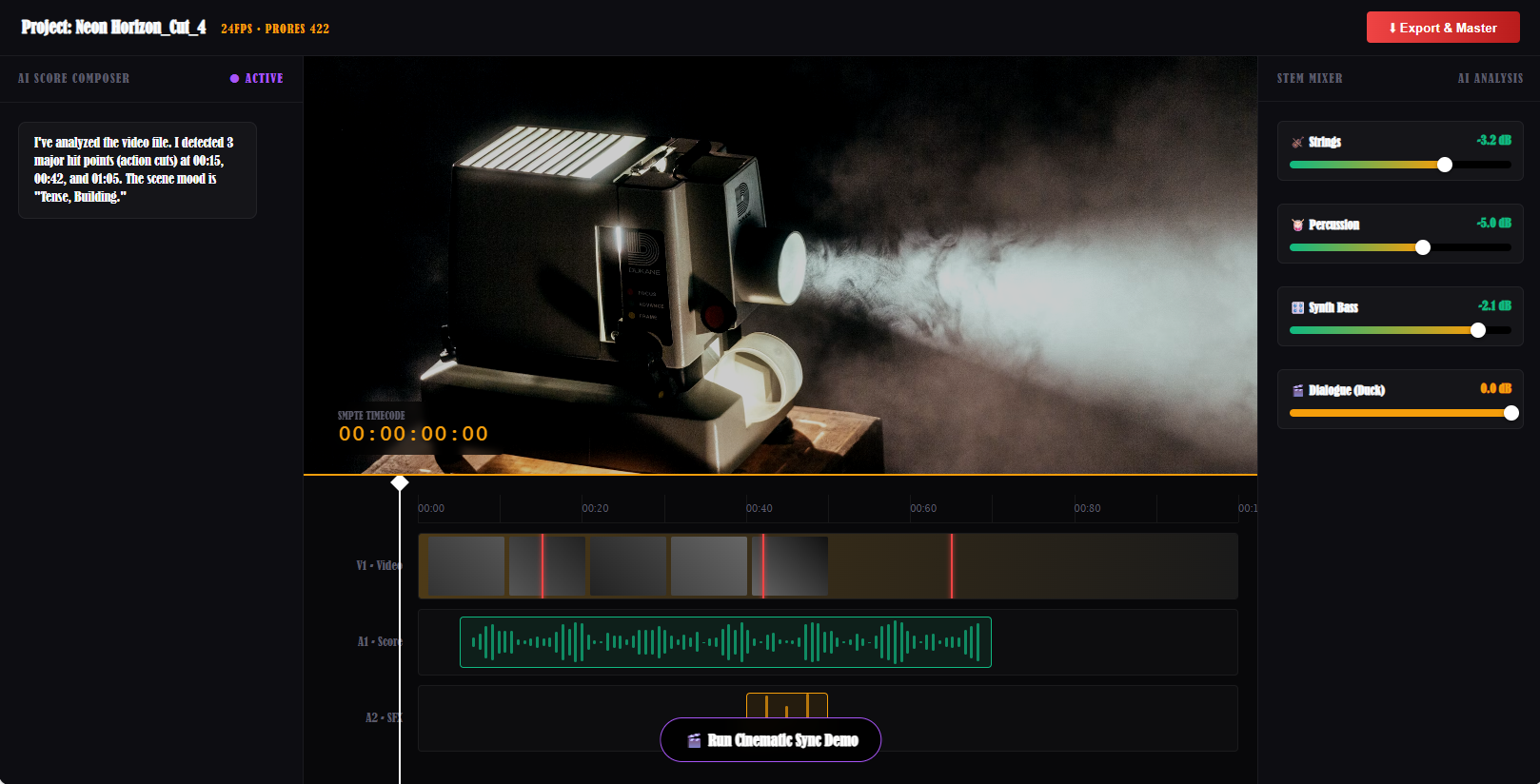Click the 00:80 ruler mark
The image size is (1540, 784).
tap(1087, 508)
